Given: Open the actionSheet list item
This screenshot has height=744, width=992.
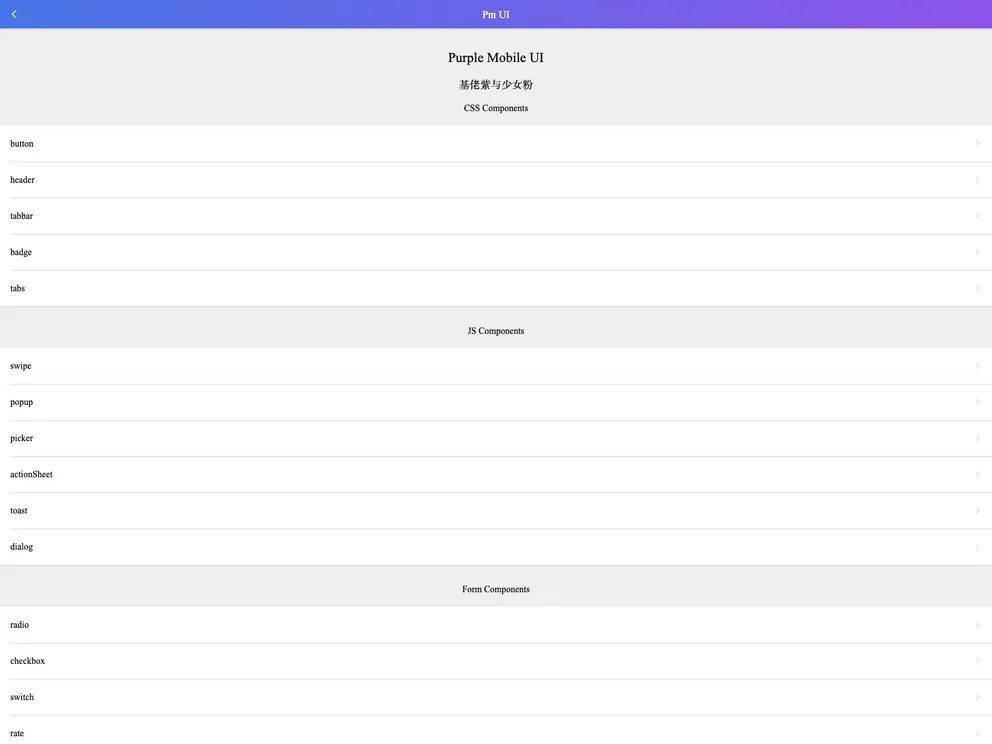Looking at the screenshot, I should point(32,474).
